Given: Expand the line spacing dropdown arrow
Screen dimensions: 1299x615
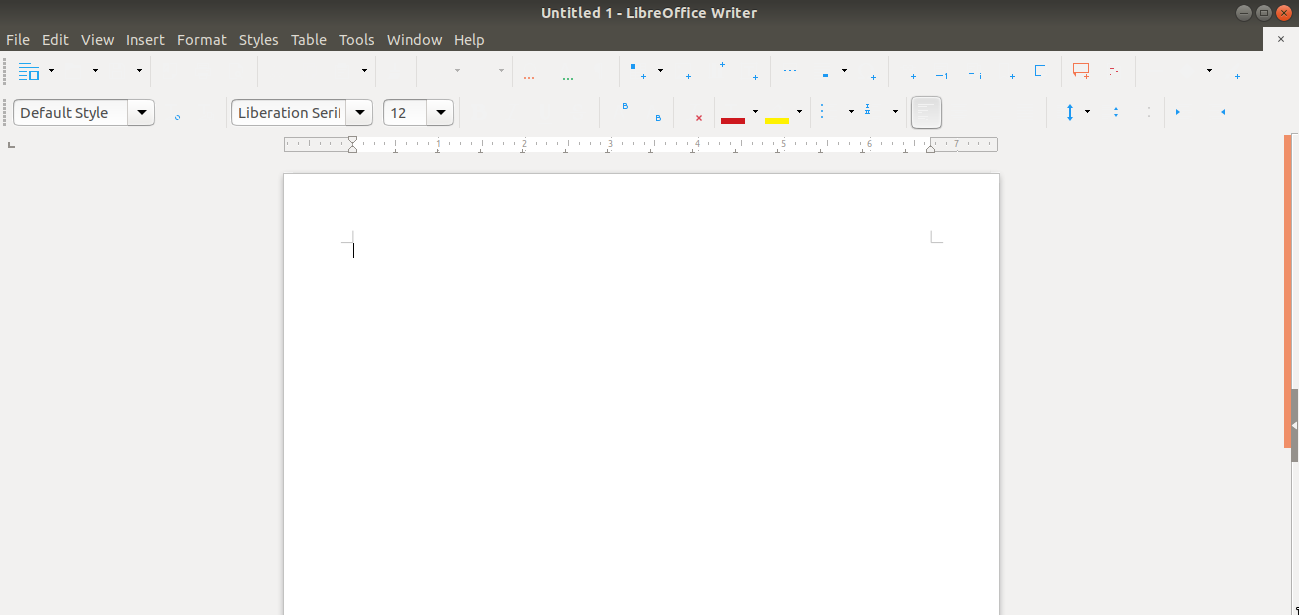Looking at the screenshot, I should pyautogui.click(x=1087, y=112).
